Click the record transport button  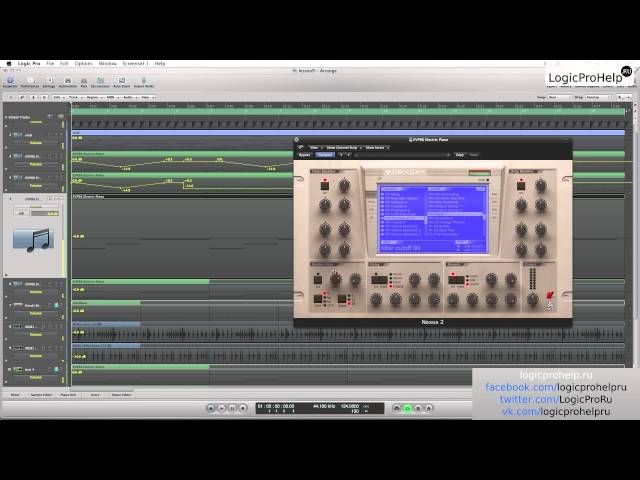click(x=242, y=408)
